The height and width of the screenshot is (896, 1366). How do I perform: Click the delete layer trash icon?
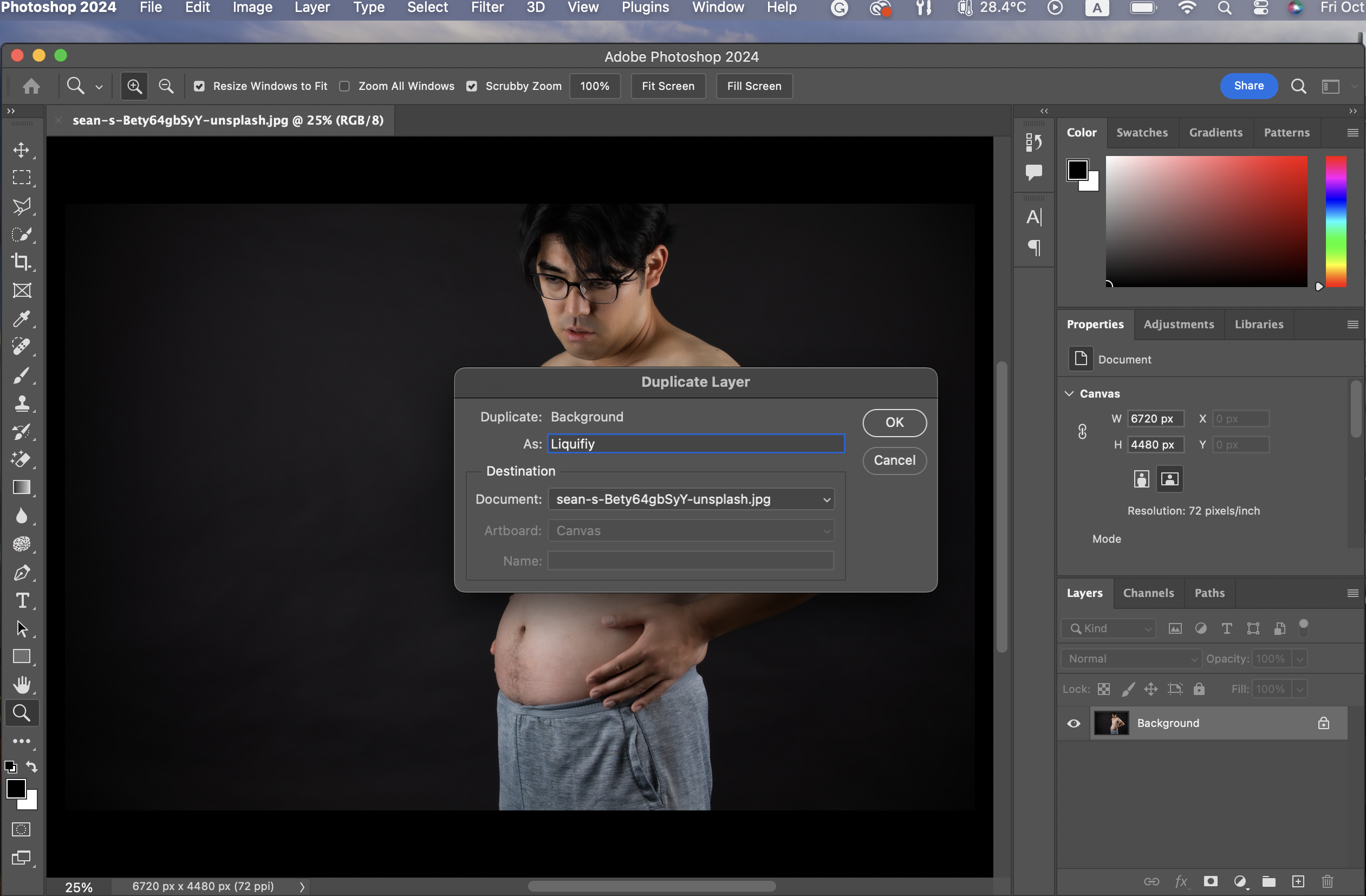coord(1327,881)
